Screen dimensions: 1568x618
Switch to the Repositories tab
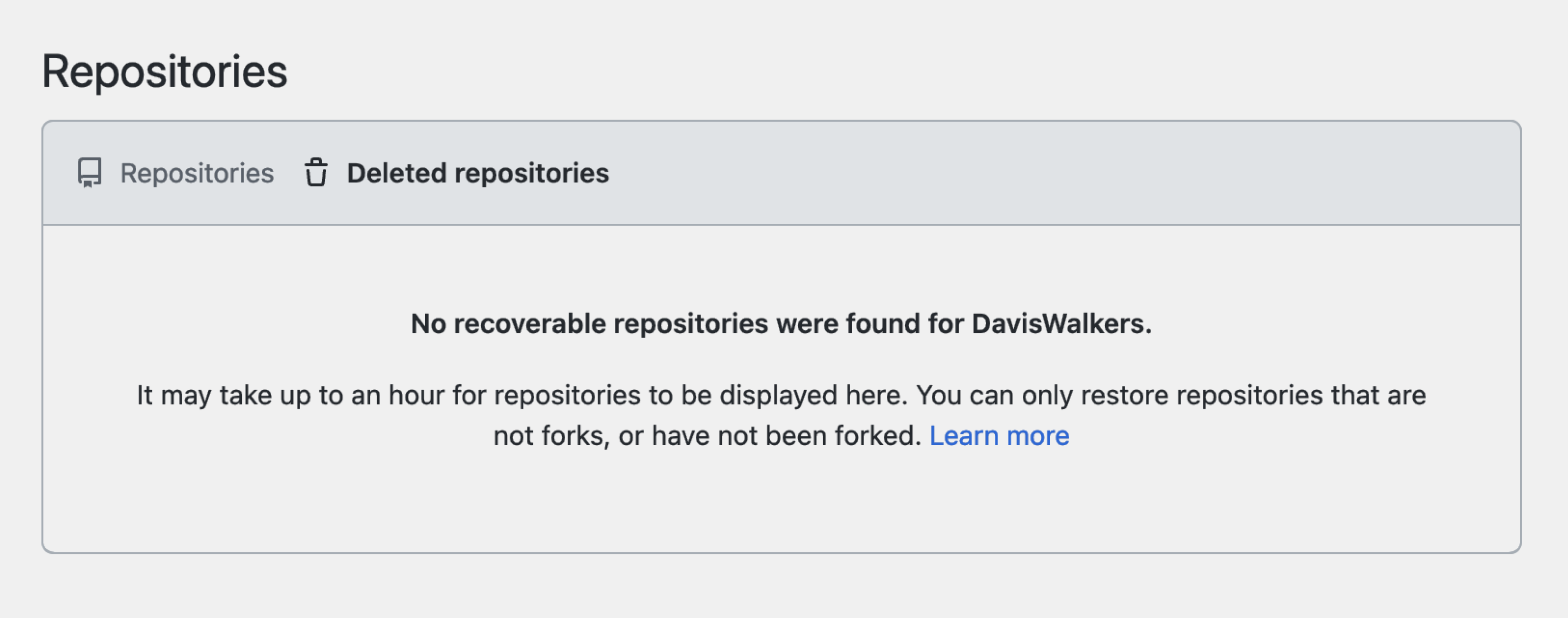pos(196,173)
